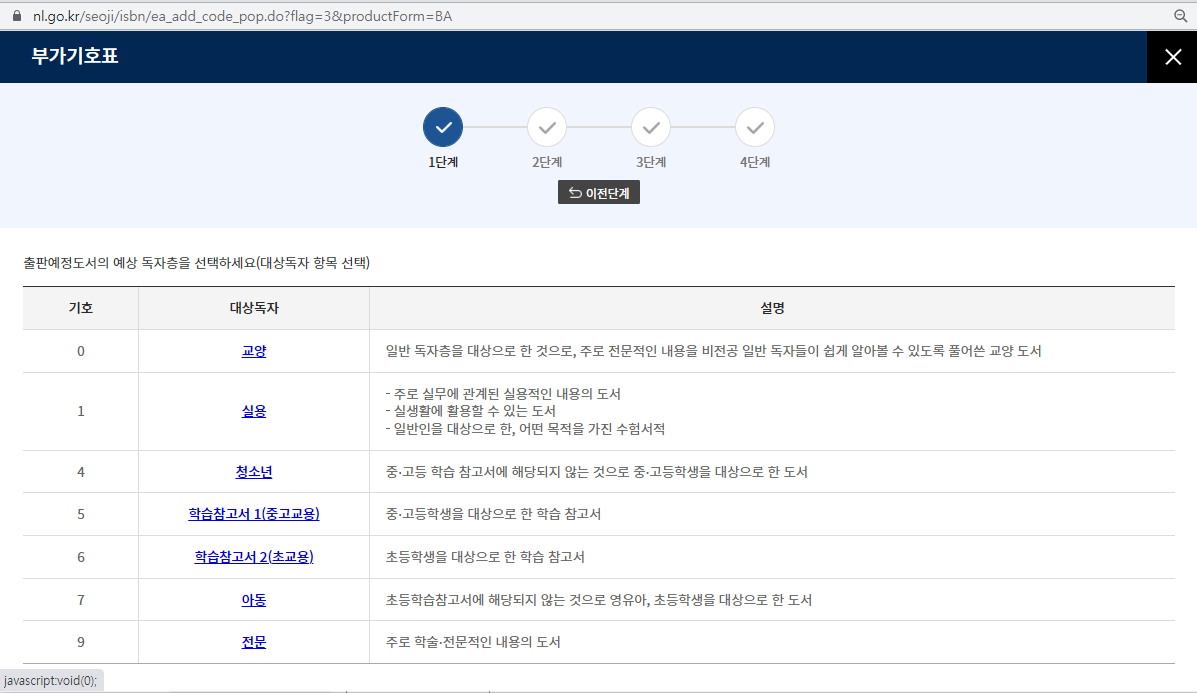Click code cell 6 in 초교용 row
Screen dimensions: 1197x693
(80, 557)
